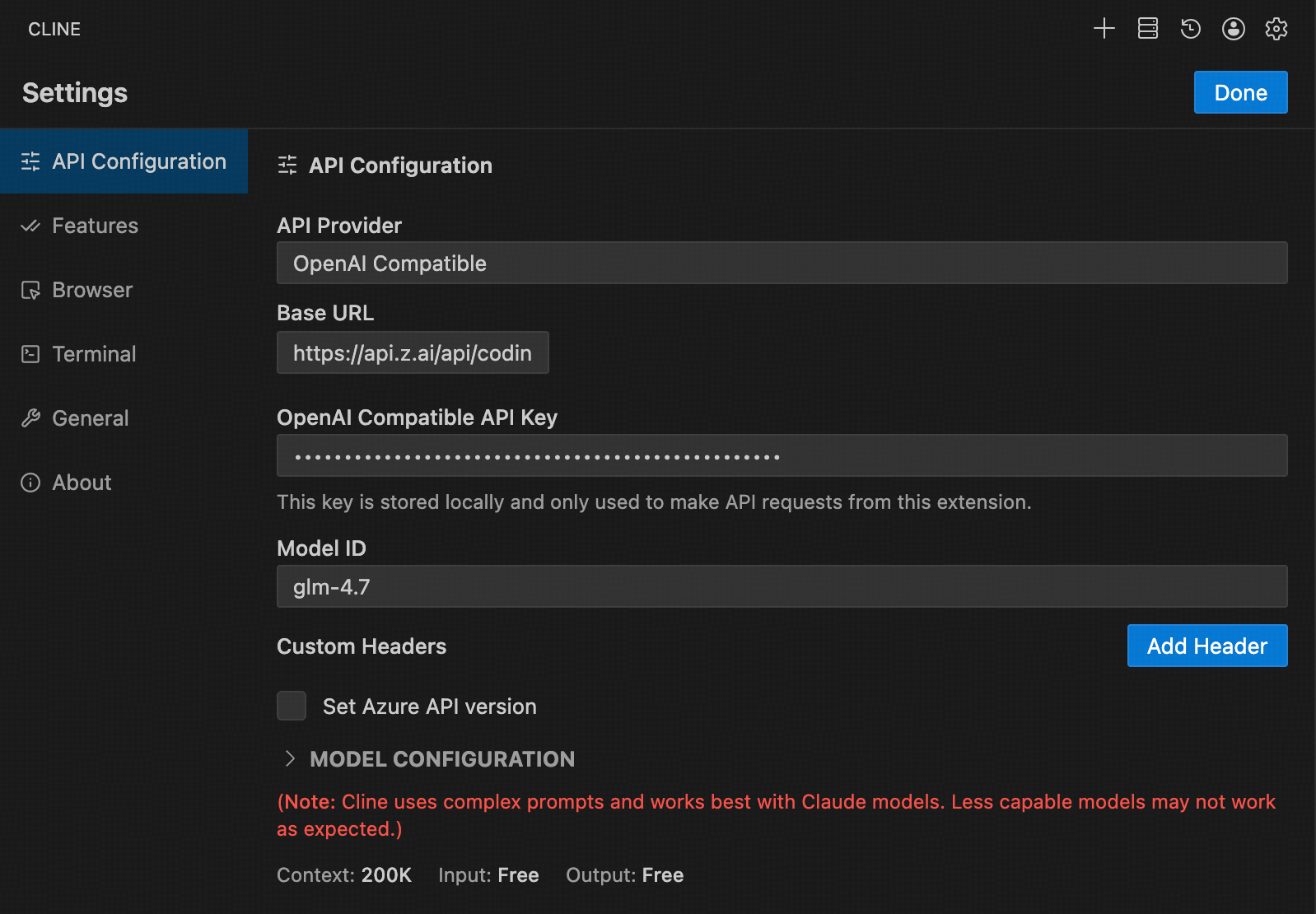
Task: Click the Add Header button
Action: click(1206, 646)
